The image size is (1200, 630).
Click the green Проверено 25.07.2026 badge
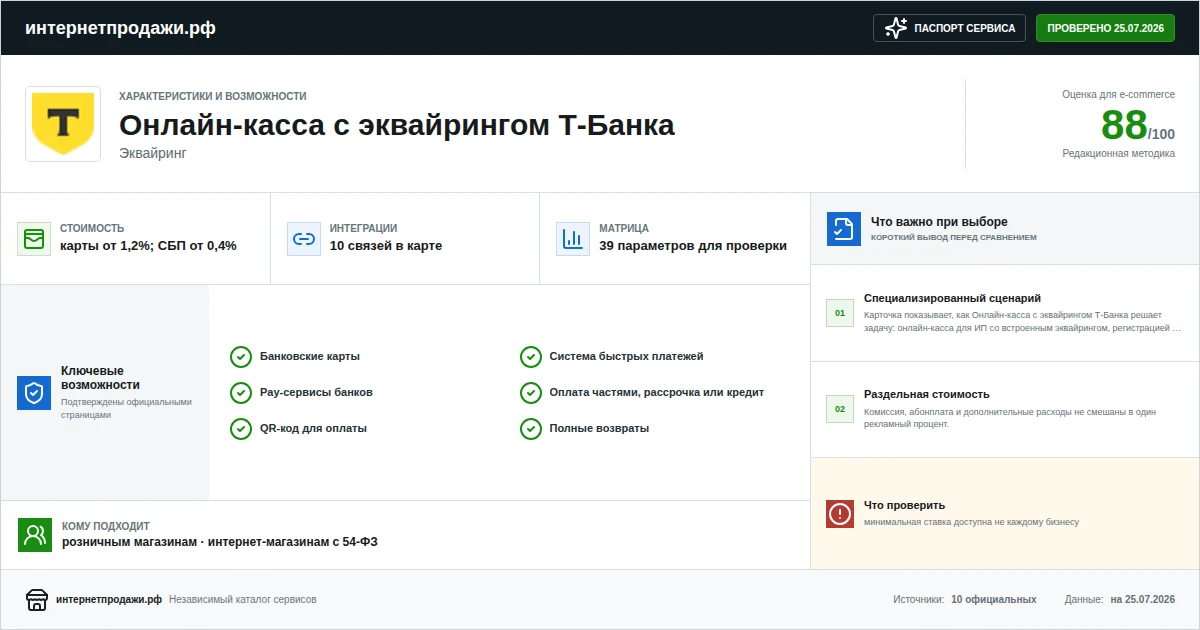pyautogui.click(x=1105, y=28)
